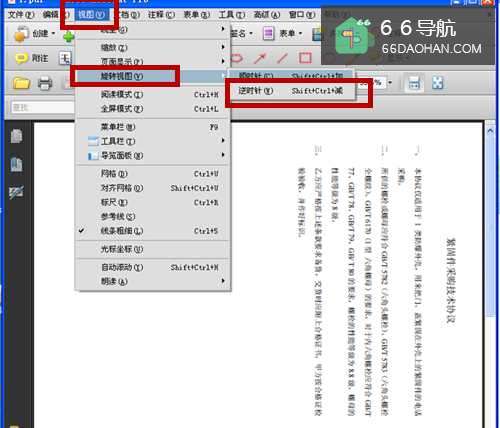Click the 表单 forms toolbar button
Viewport: 500px width, 428px height.
[283, 33]
